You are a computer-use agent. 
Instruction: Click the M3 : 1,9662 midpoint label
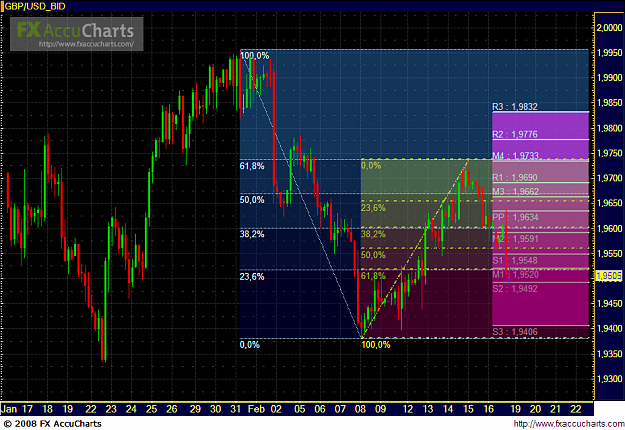(515, 191)
